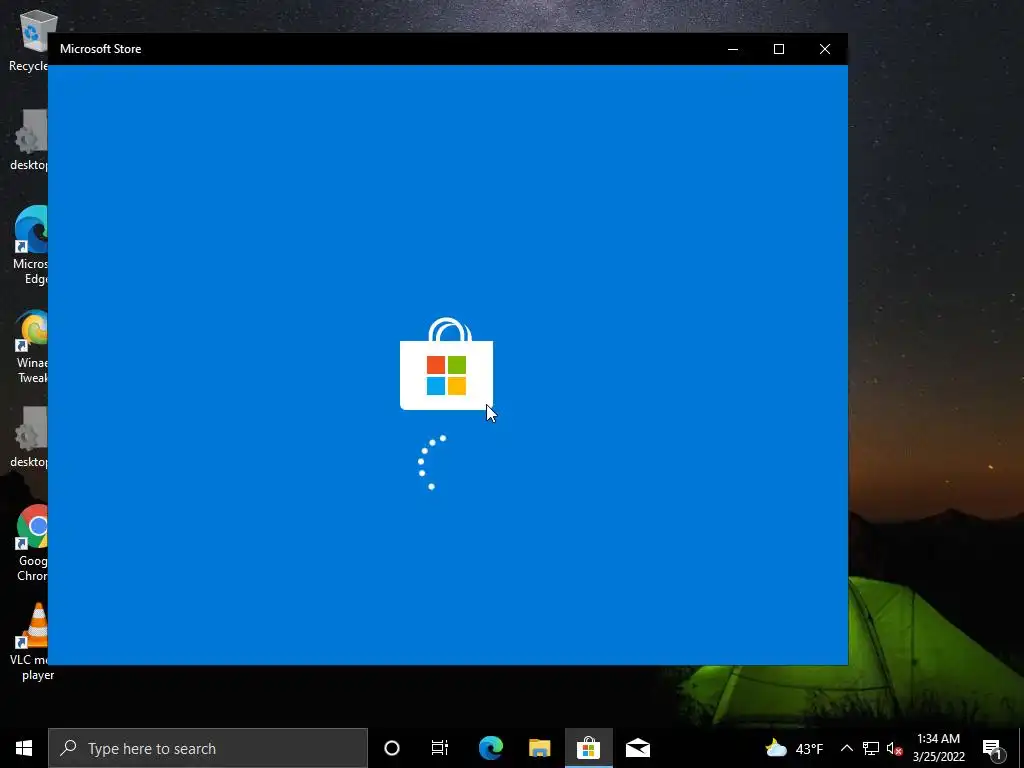Select Google Chrome desktop shortcut
The height and width of the screenshot is (768, 1024).
(31, 543)
